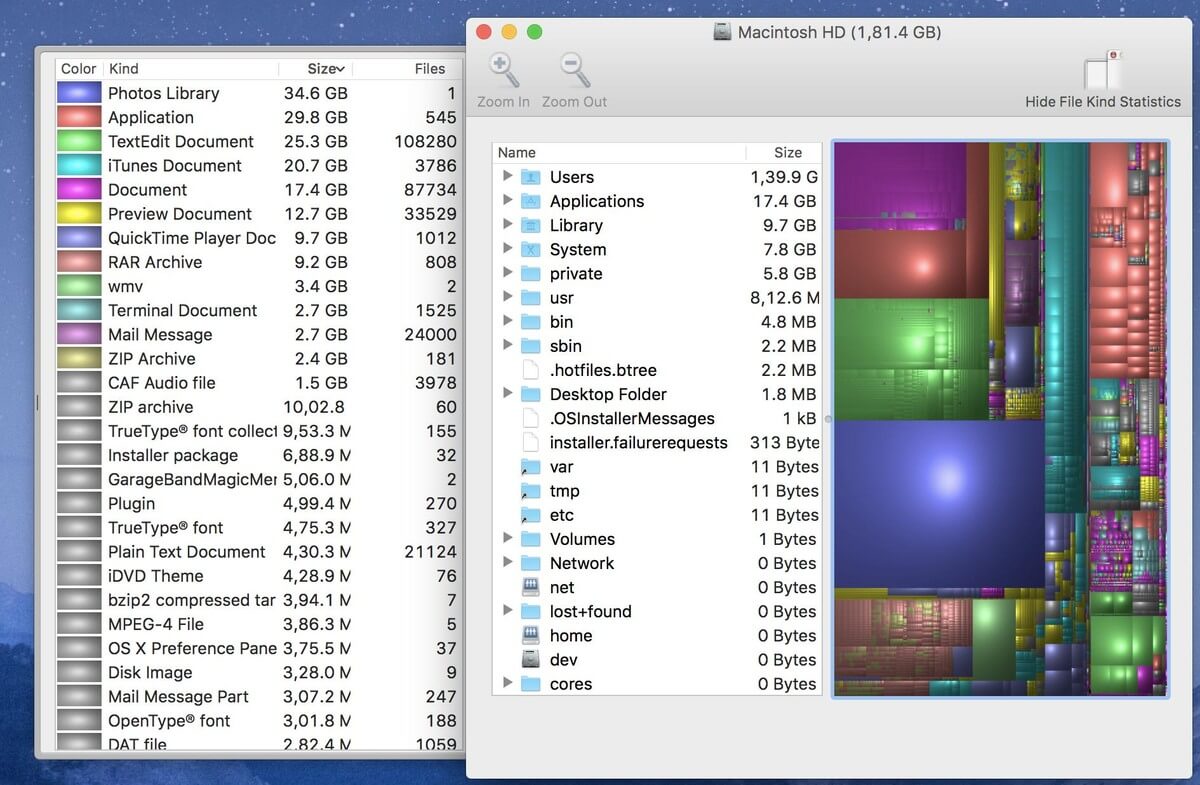Select the MPEG-4 File row

pos(260,624)
